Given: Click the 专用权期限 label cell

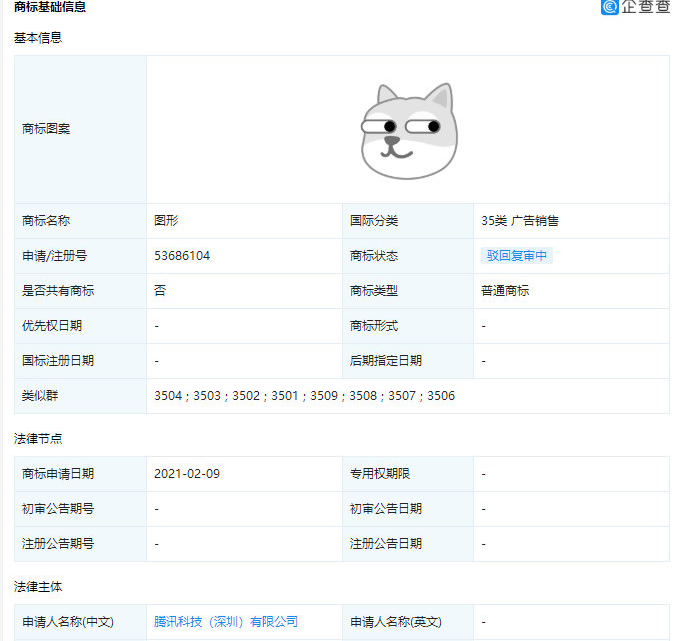Looking at the screenshot, I should (408, 474).
